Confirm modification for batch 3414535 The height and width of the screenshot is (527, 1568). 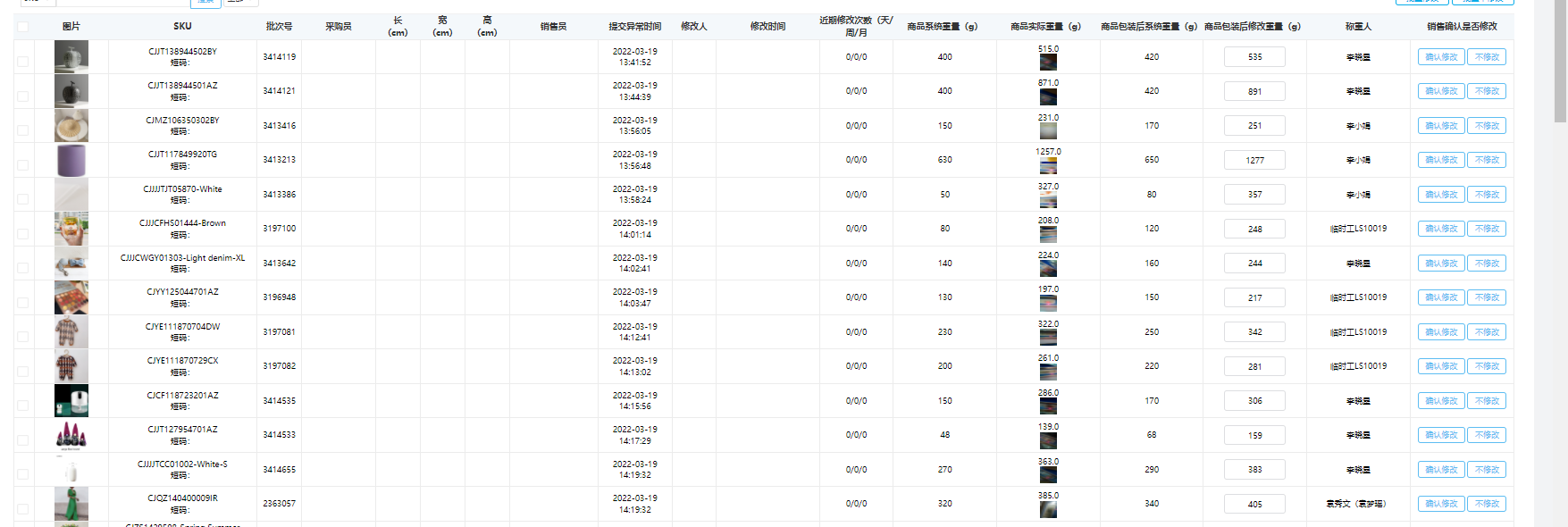click(1441, 401)
